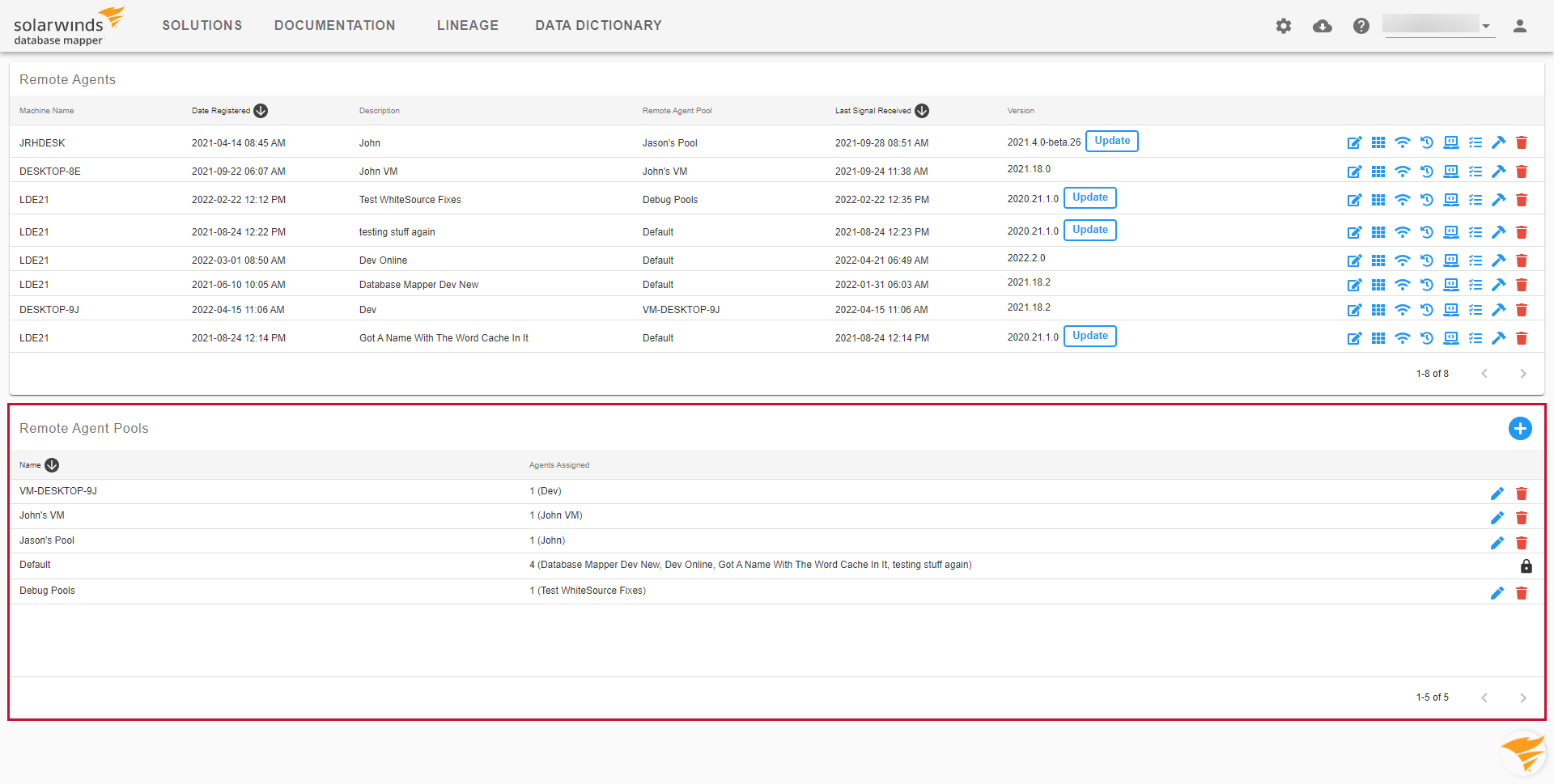Click Update for Got A Name agent
Image resolution: width=1554 pixels, height=784 pixels.
1090,336
